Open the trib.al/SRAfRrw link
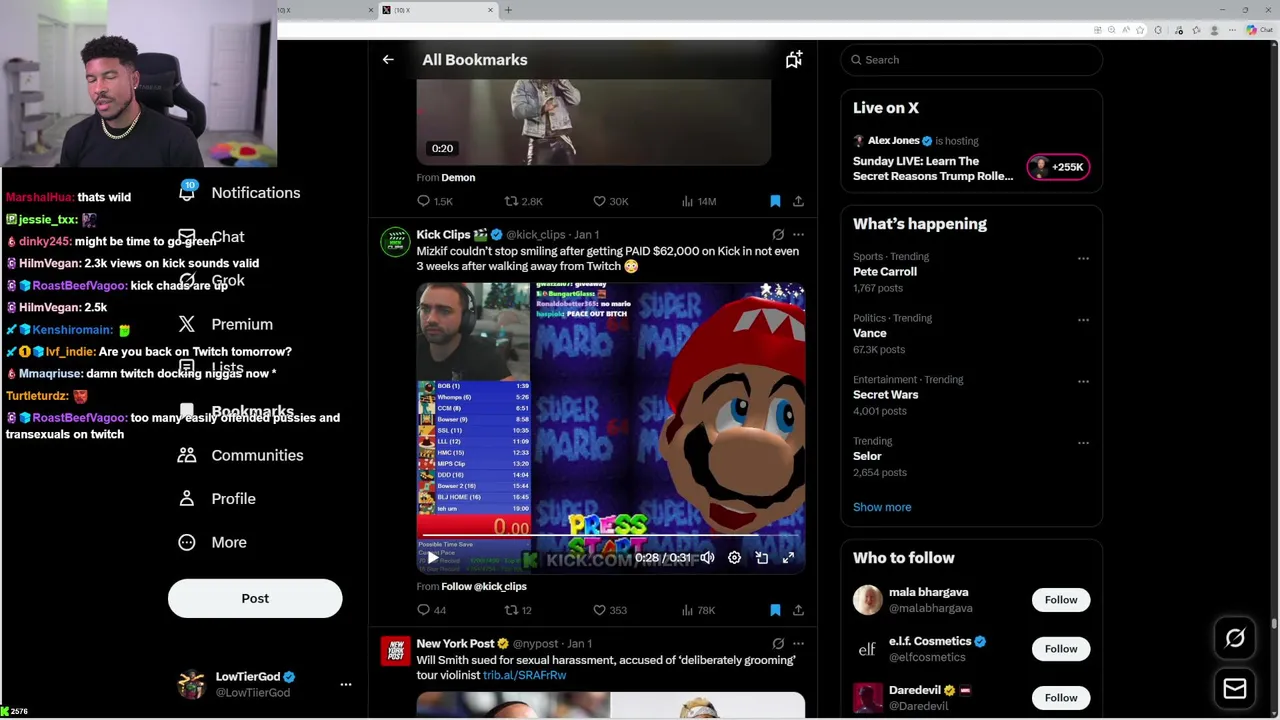 point(524,675)
